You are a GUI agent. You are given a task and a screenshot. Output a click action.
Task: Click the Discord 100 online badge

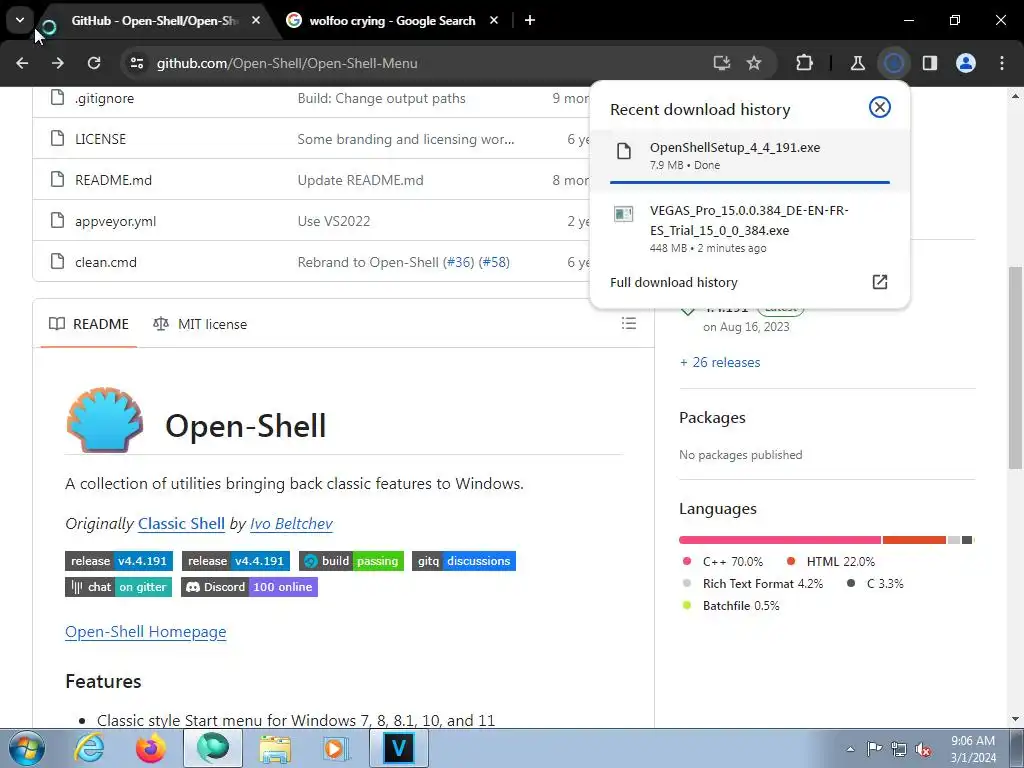click(x=249, y=587)
